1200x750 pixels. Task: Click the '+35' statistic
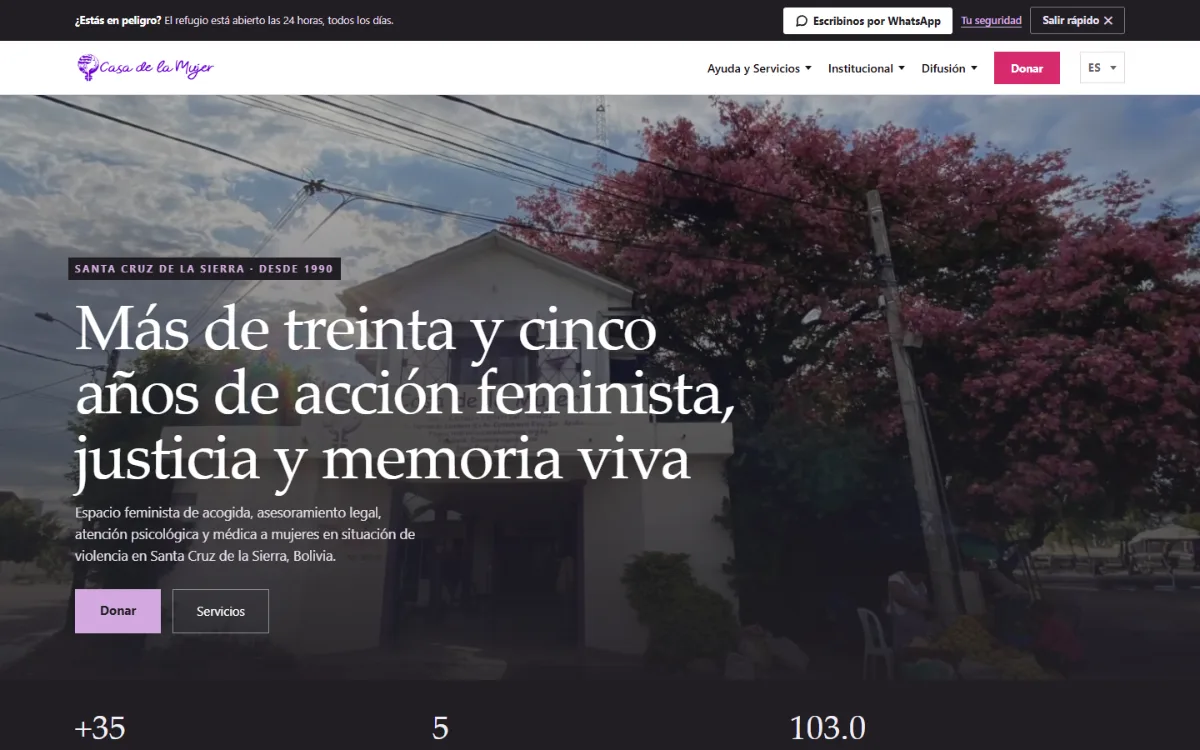point(100,728)
